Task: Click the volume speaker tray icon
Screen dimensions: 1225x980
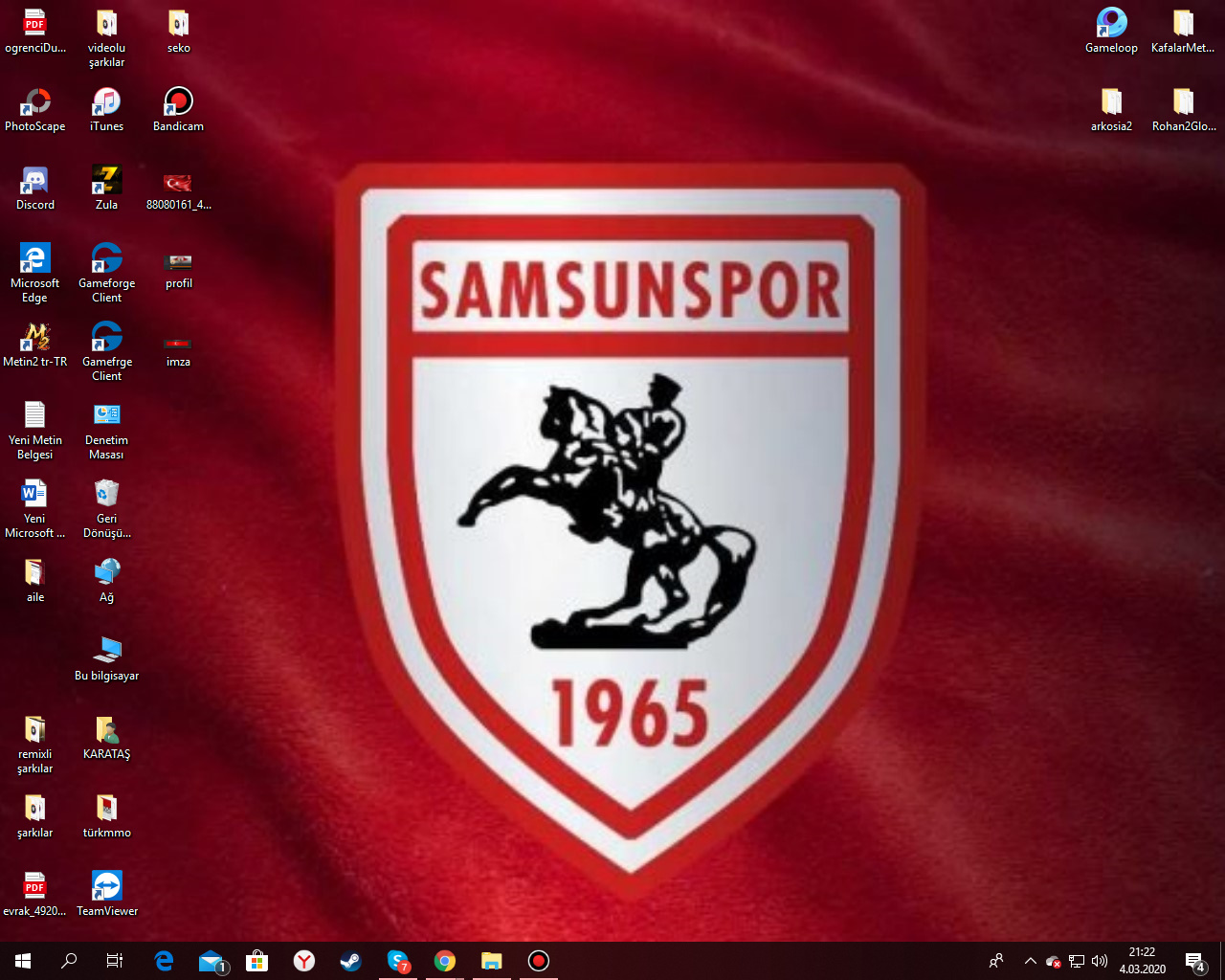Action: click(1100, 961)
